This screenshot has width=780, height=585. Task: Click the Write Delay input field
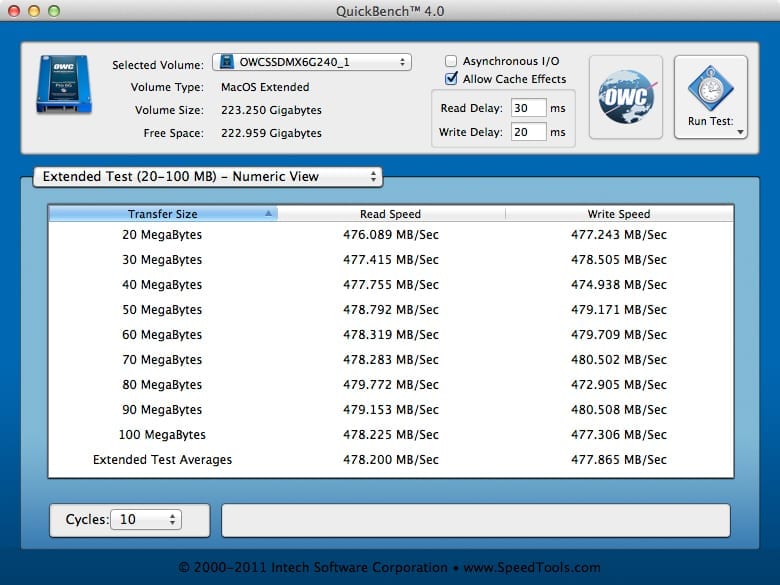[x=528, y=132]
